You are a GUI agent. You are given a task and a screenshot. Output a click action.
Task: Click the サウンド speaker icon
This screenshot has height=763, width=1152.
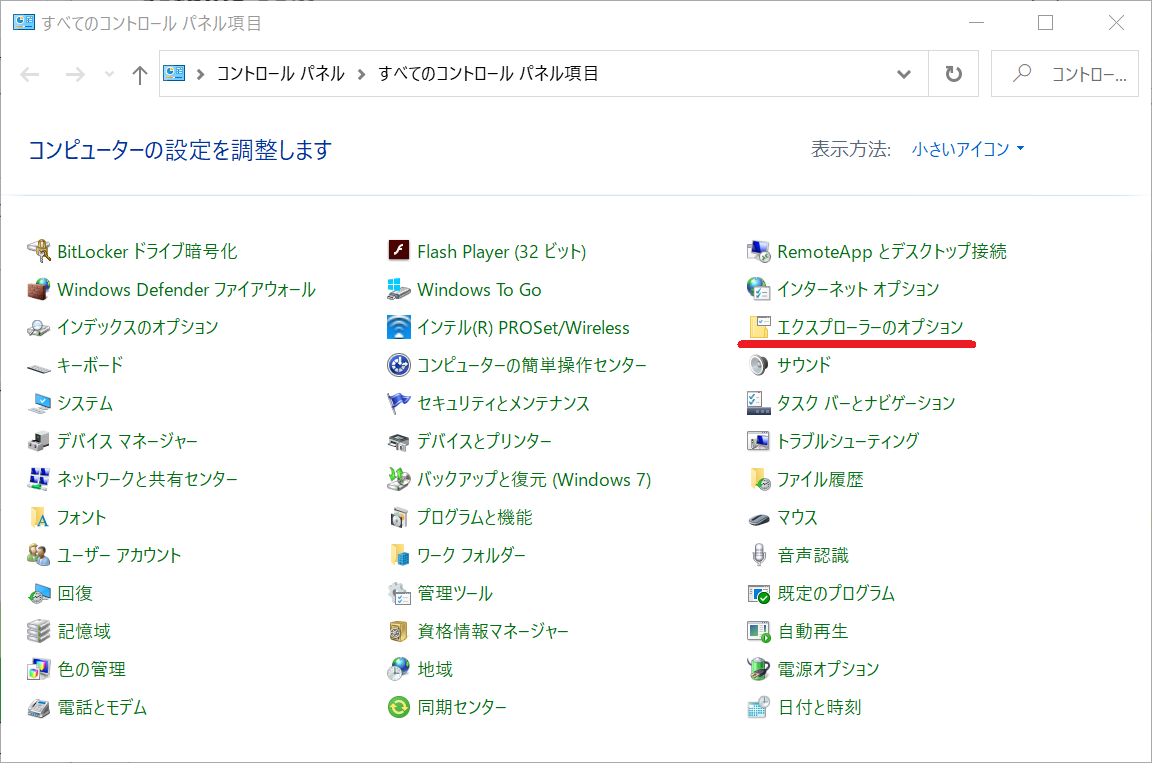point(759,365)
